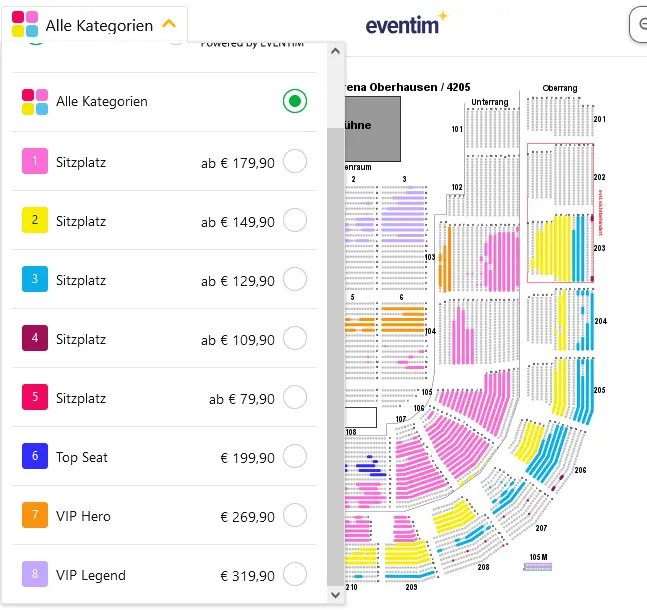Image resolution: width=647 pixels, height=613 pixels.
Task: Click the scroll down arrow in category list
Action: point(335,595)
